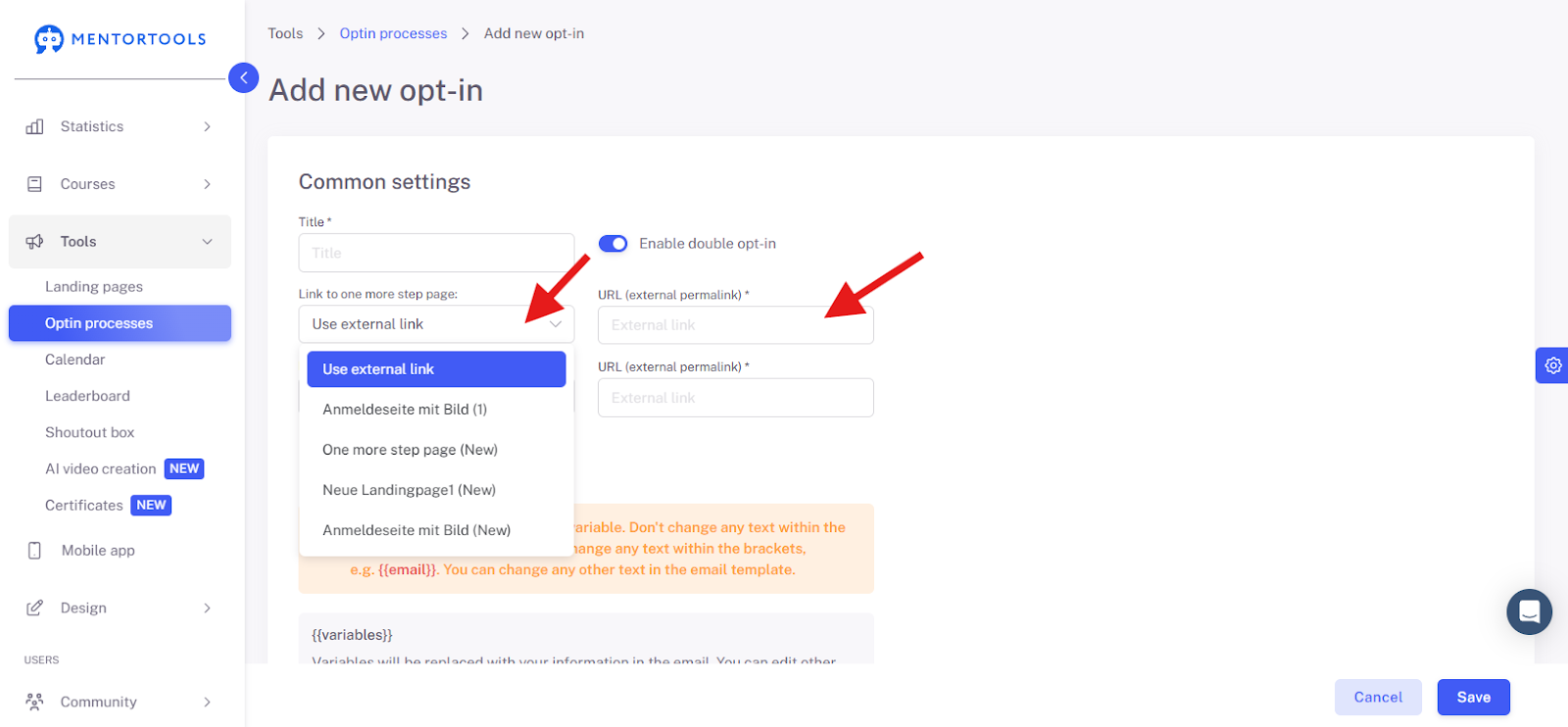Viewport: 1568px width, 727px height.
Task: Open the chat support bubble
Action: (x=1529, y=611)
